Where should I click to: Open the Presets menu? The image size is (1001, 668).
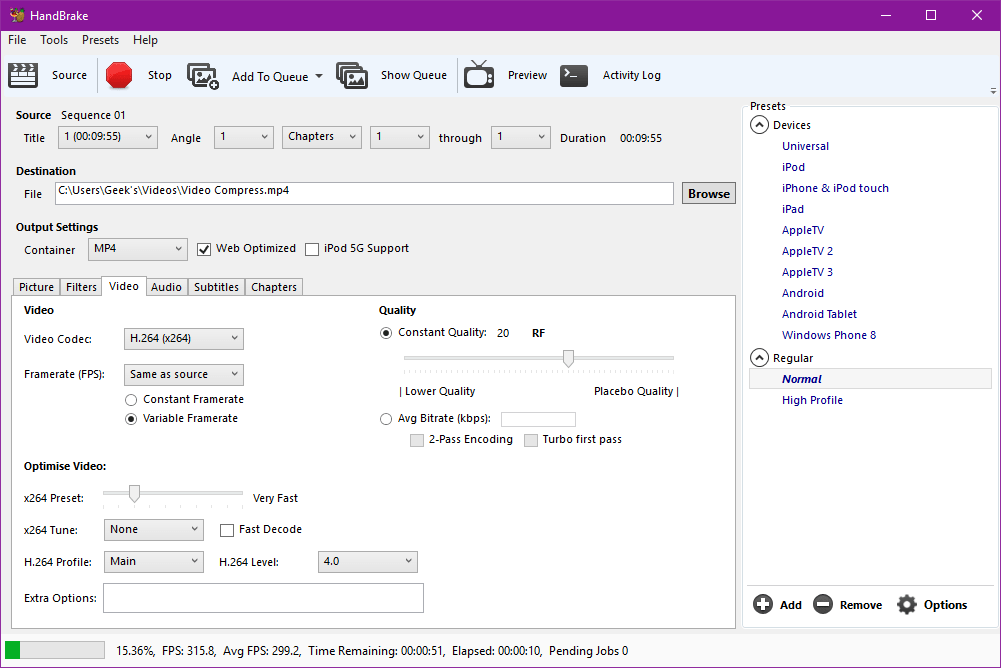(x=100, y=40)
